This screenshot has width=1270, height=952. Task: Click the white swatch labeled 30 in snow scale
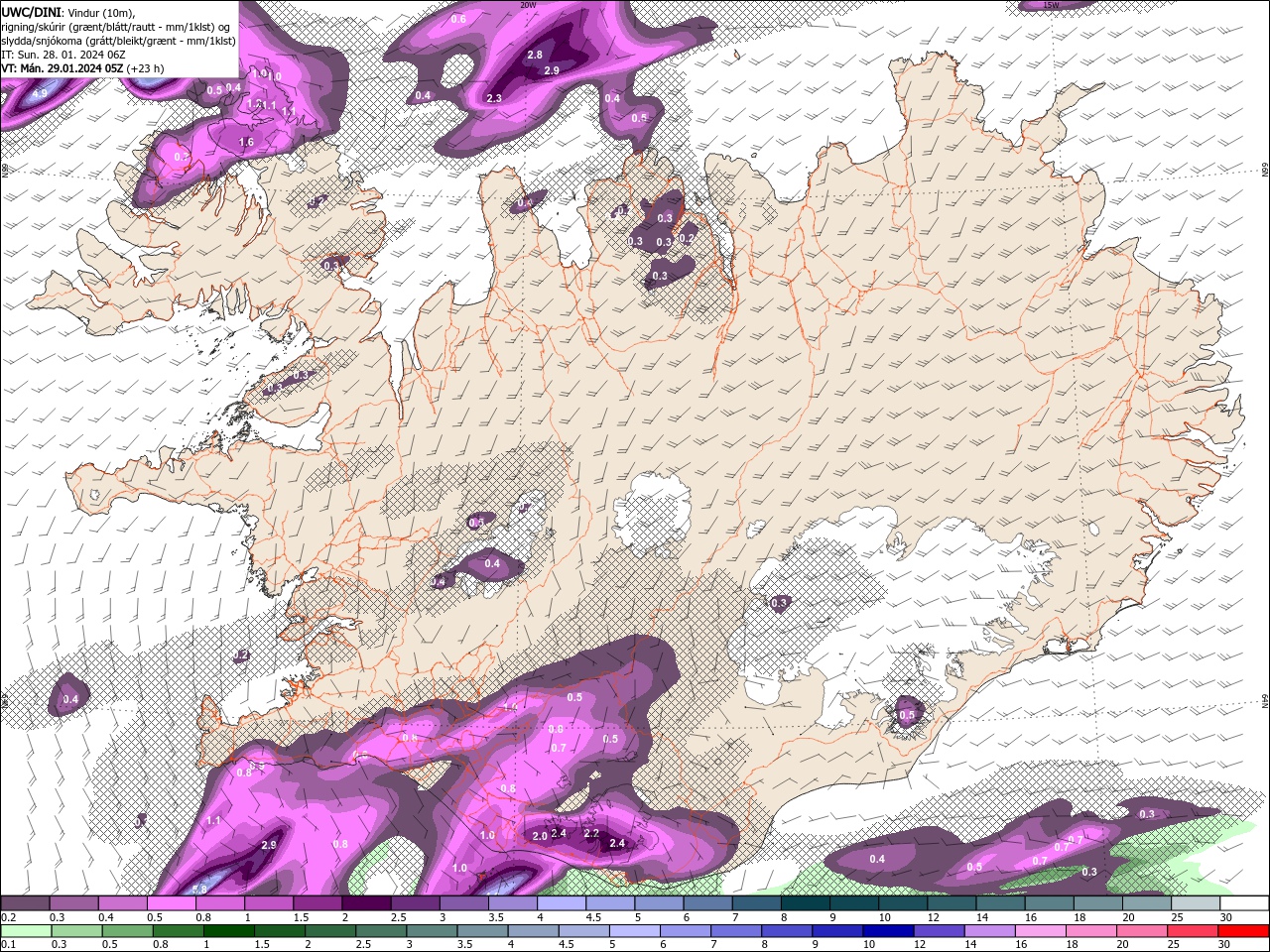click(x=1245, y=903)
